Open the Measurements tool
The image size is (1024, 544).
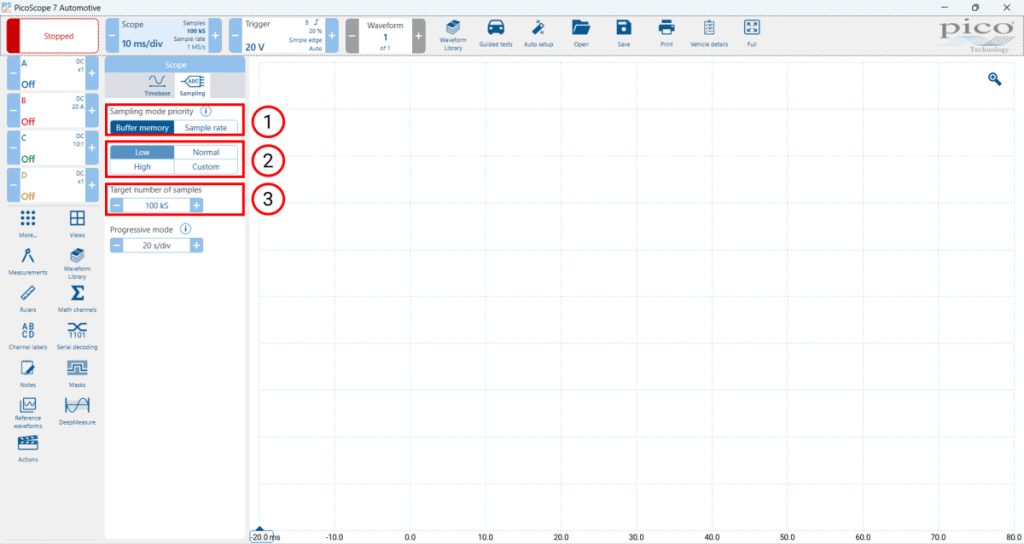coord(27,261)
